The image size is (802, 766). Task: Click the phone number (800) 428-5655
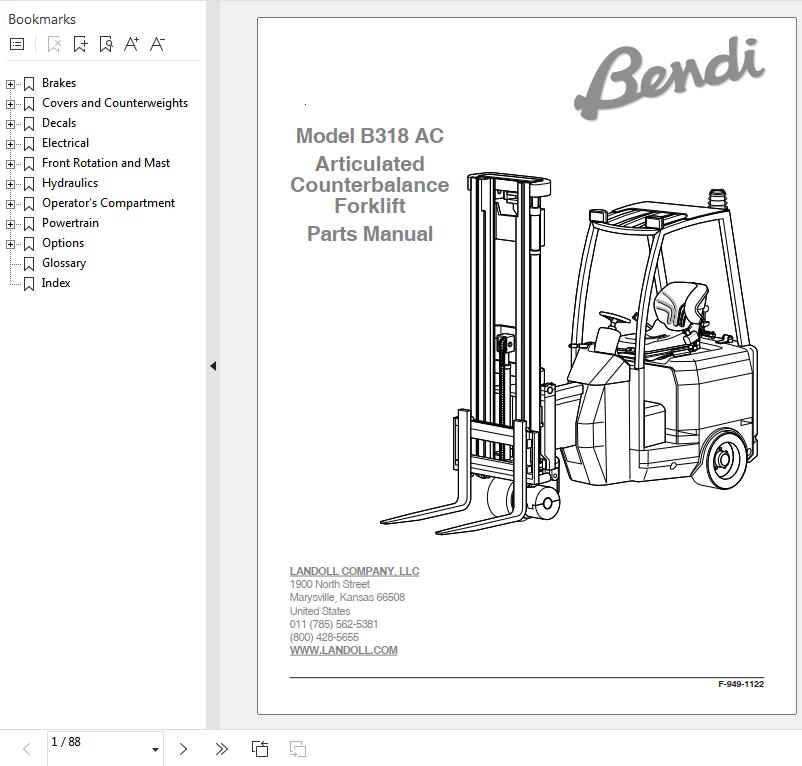tap(324, 637)
